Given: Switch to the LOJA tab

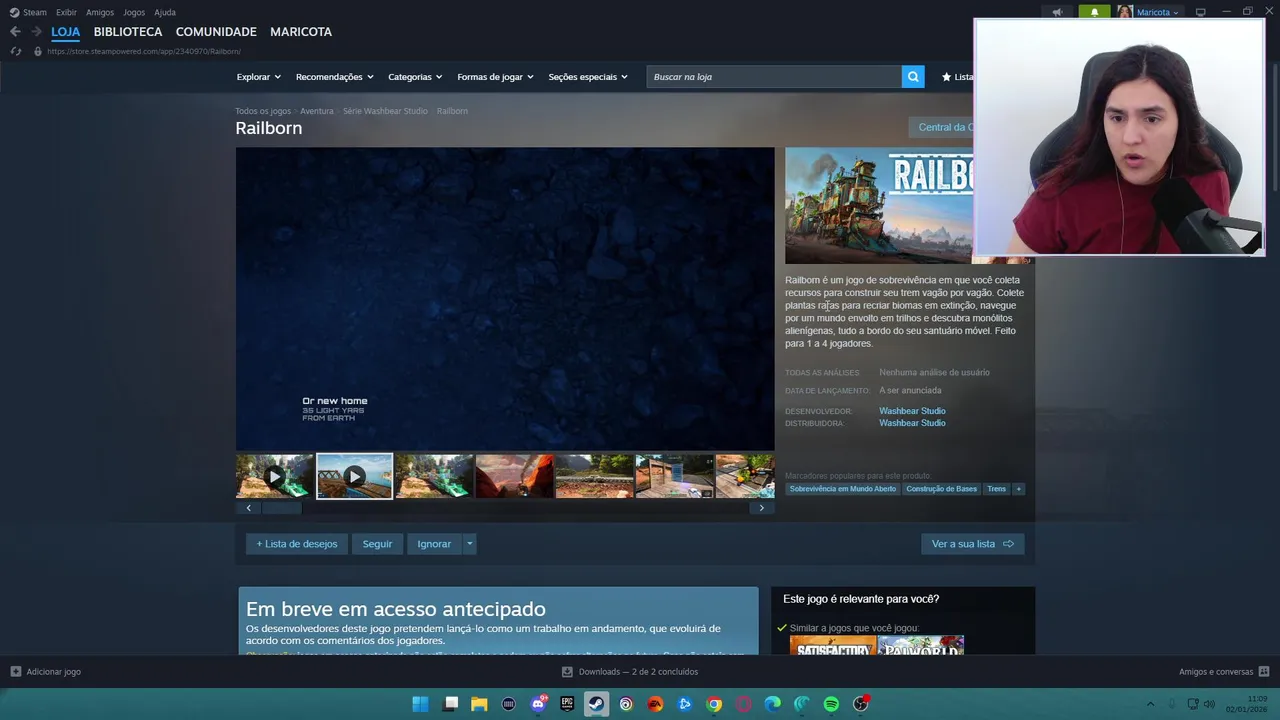Looking at the screenshot, I should 66,32.
